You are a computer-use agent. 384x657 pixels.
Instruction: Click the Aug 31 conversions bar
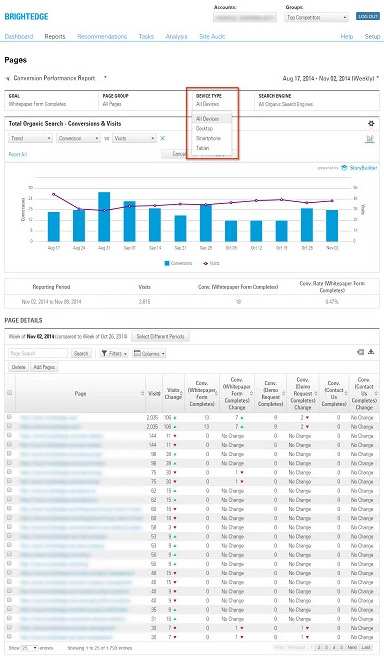(x=104, y=217)
